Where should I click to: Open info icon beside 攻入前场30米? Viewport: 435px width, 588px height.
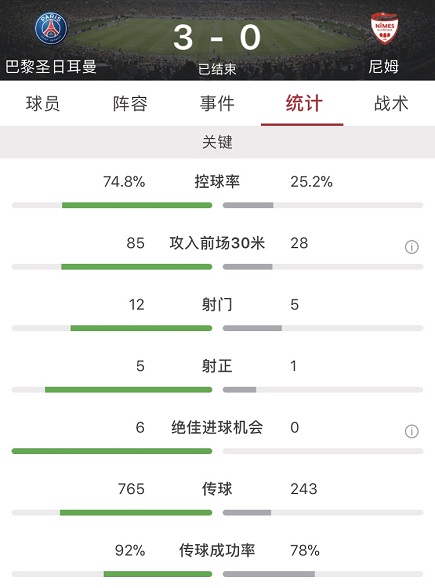point(411,247)
